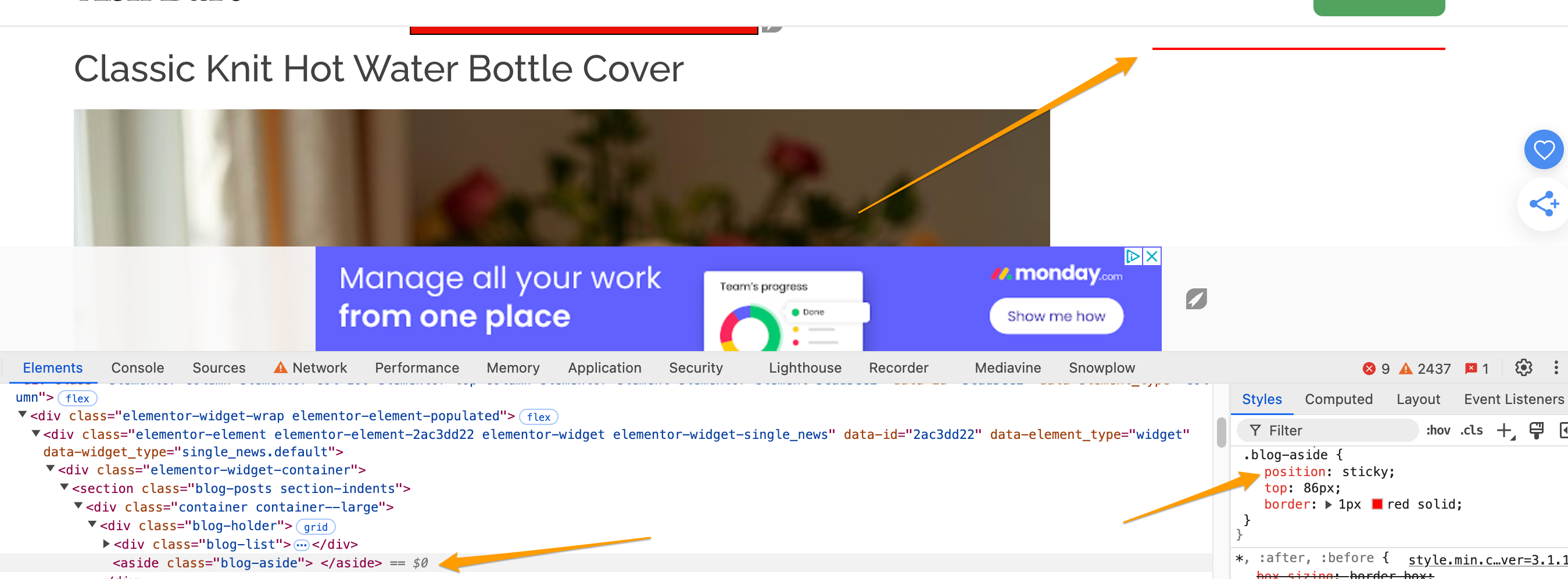Open the Computed styles tab
1568x579 pixels.
click(x=1338, y=399)
